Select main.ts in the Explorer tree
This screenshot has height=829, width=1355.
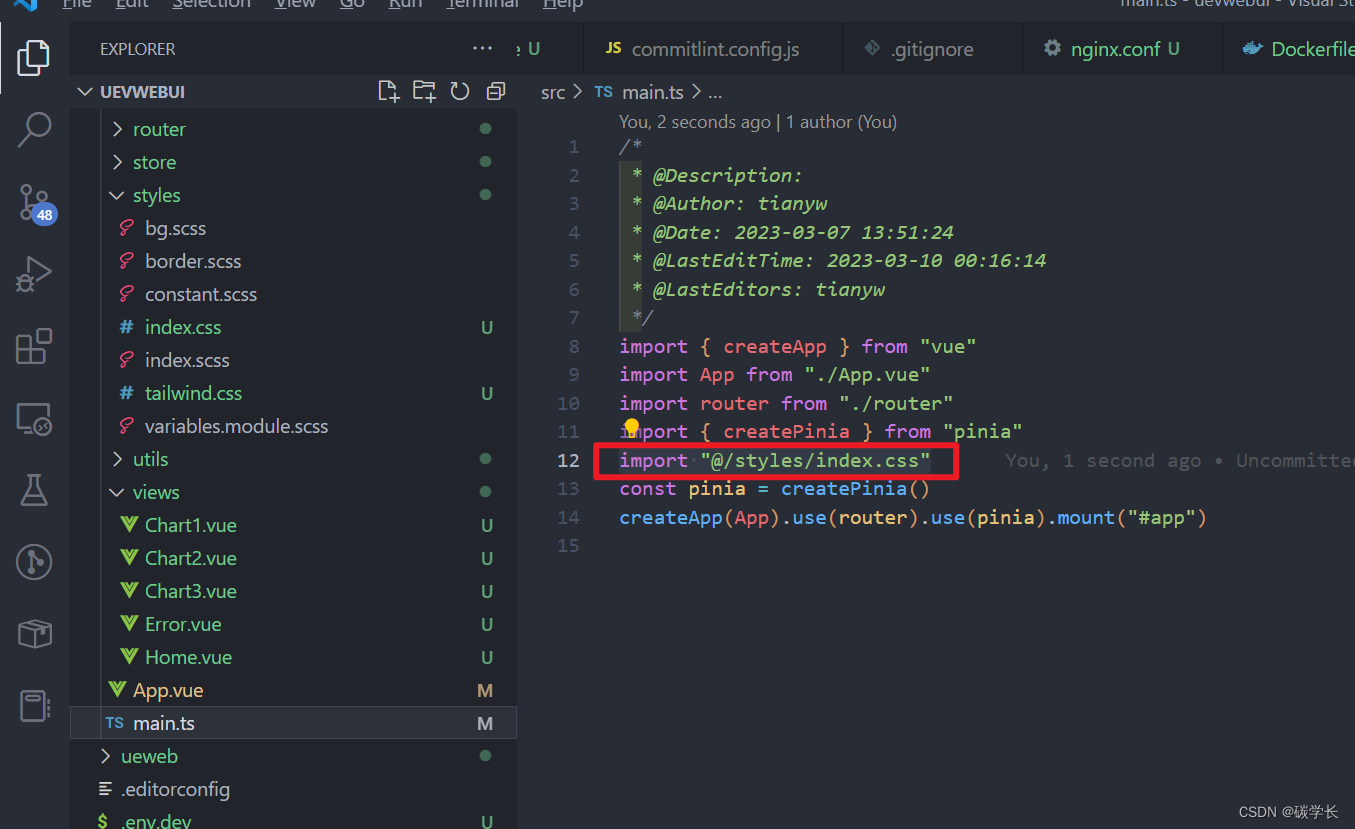pos(294,723)
